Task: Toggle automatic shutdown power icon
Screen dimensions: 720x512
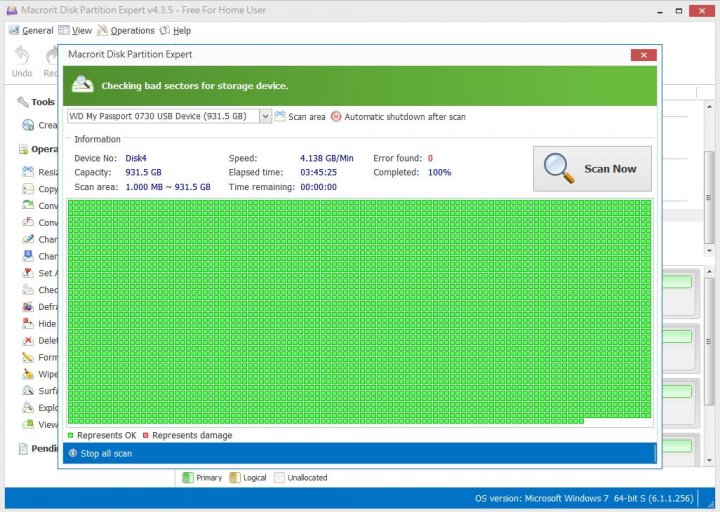Action: point(336,117)
